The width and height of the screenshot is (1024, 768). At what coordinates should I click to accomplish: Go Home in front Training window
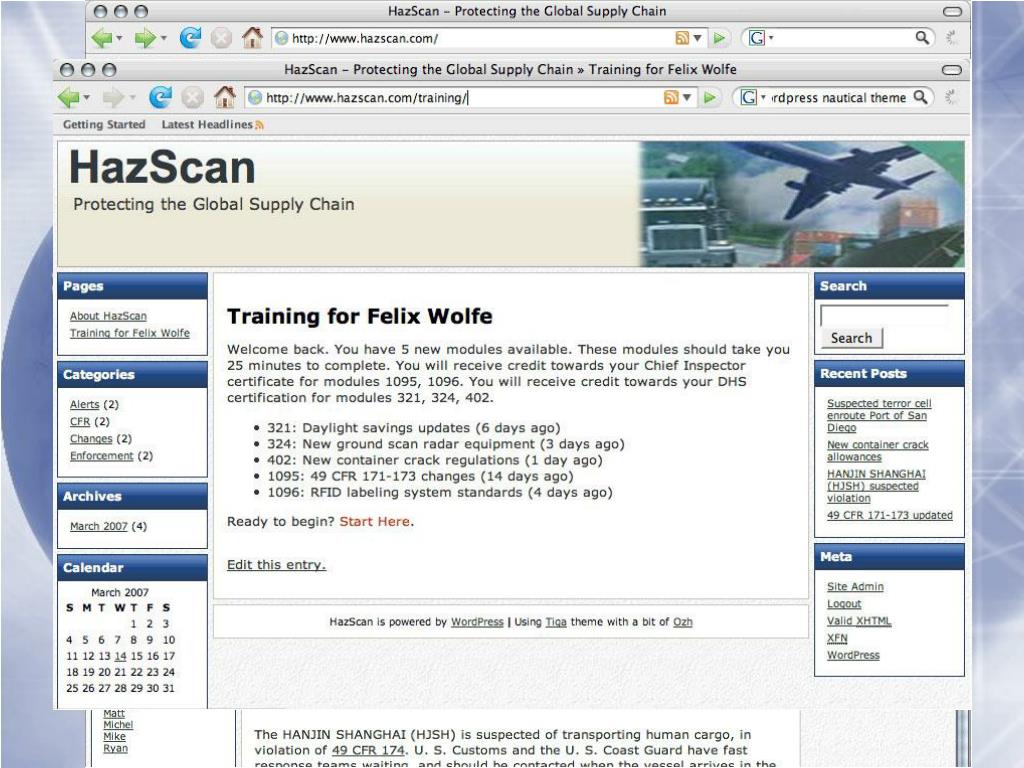[224, 97]
